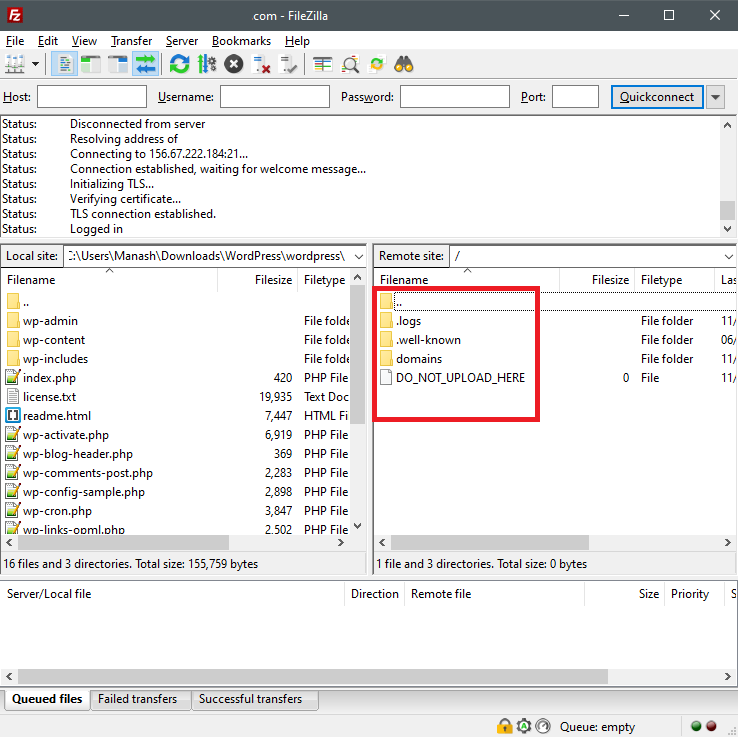
Task: Reconnect to the last server
Action: click(x=288, y=64)
